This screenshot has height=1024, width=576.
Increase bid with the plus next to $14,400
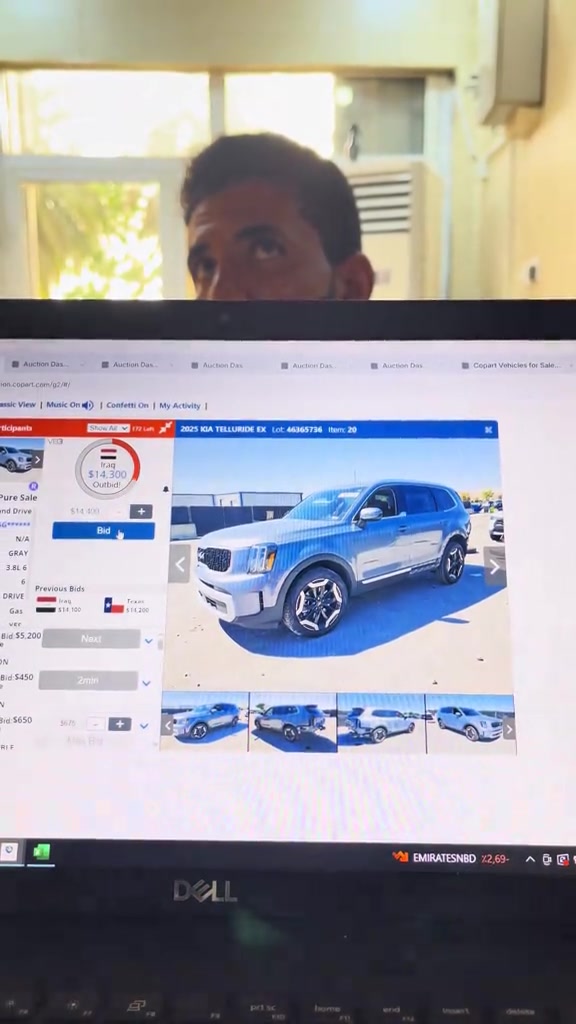pos(141,511)
